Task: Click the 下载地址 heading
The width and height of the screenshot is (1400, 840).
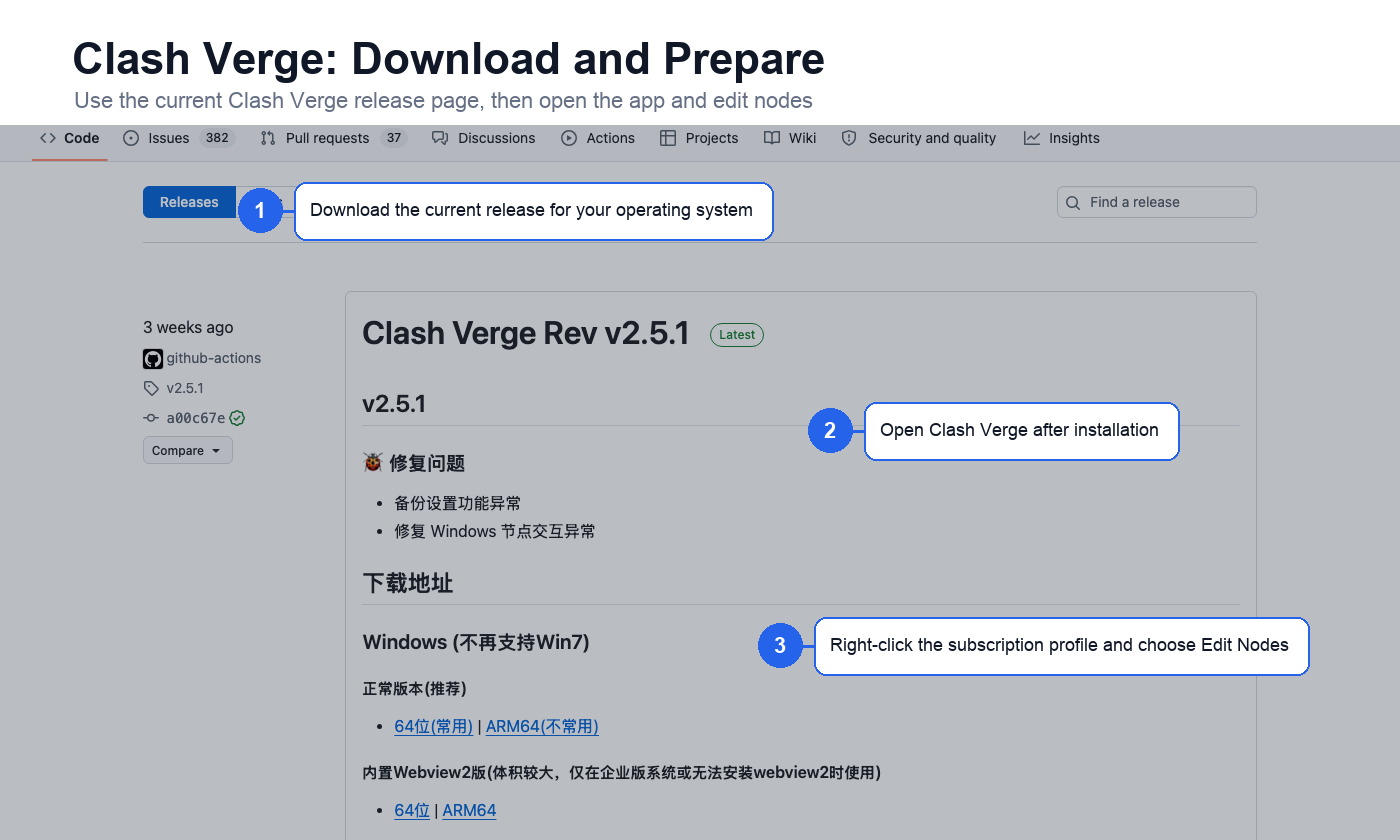Action: tap(408, 583)
